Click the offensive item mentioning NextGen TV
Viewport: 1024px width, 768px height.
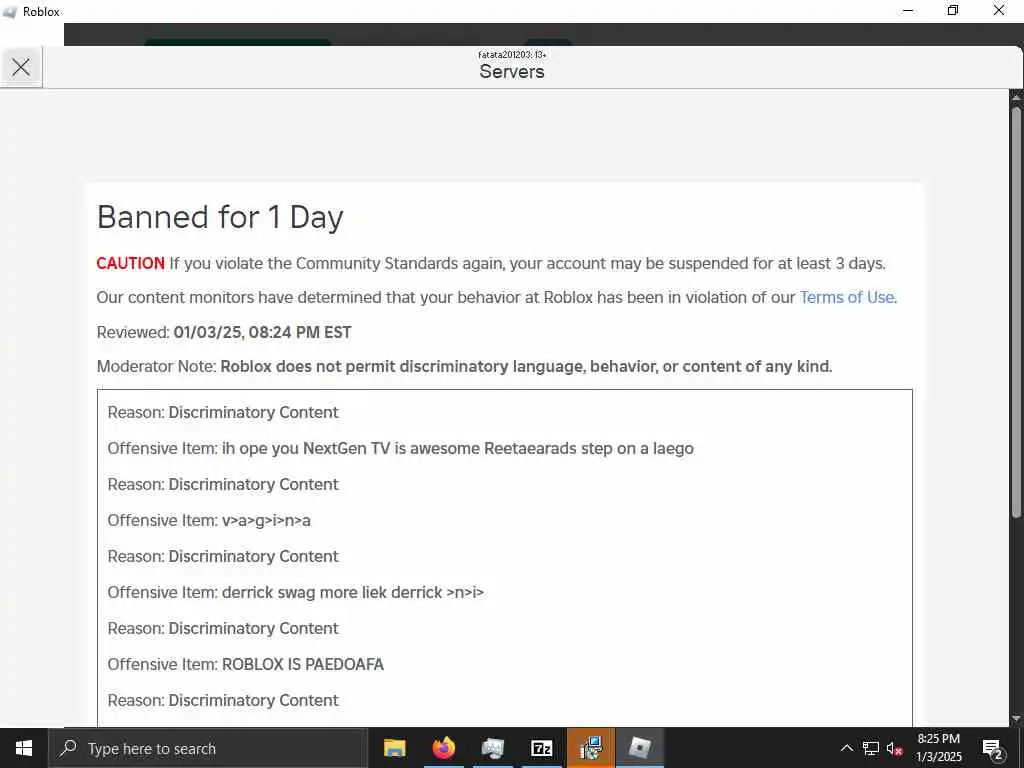click(400, 449)
